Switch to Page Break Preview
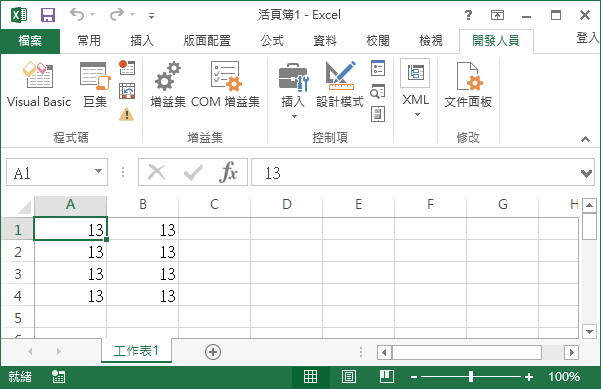The height and width of the screenshot is (389, 601). coord(386,377)
